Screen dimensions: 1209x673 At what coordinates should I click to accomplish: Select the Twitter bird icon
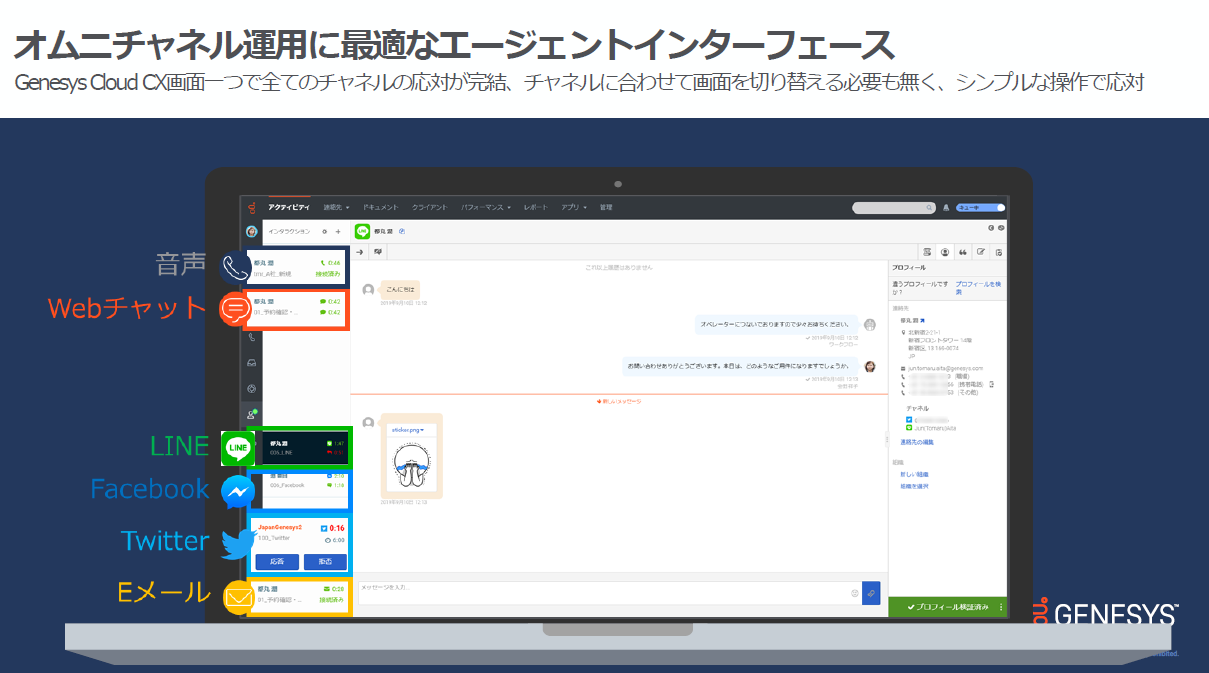(237, 541)
